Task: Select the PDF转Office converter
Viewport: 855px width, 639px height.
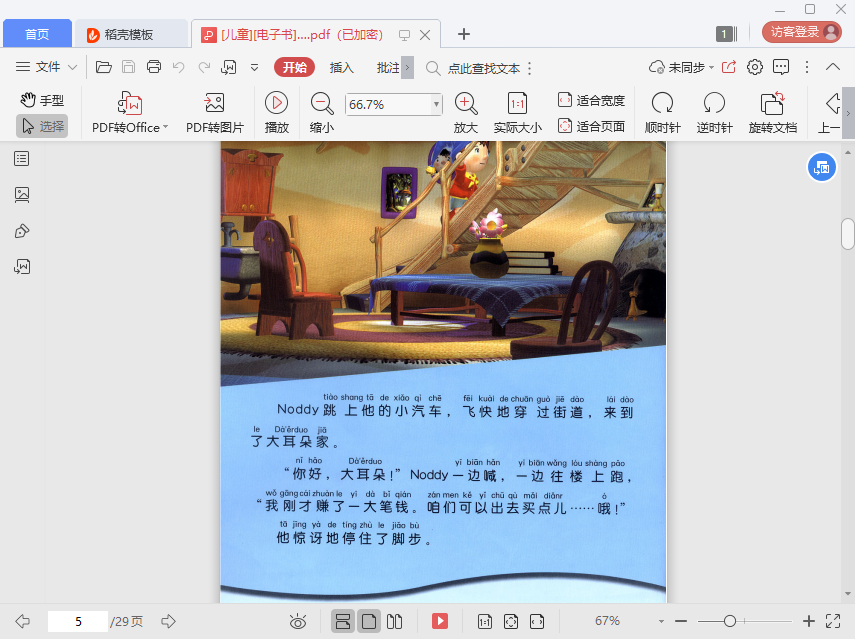Action: (x=130, y=113)
